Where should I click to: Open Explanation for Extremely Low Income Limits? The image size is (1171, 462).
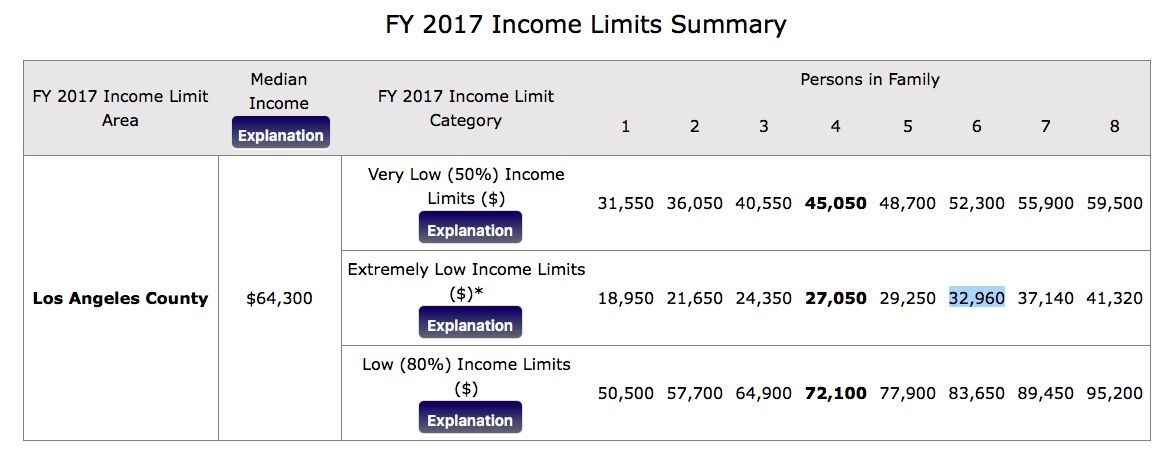point(469,325)
